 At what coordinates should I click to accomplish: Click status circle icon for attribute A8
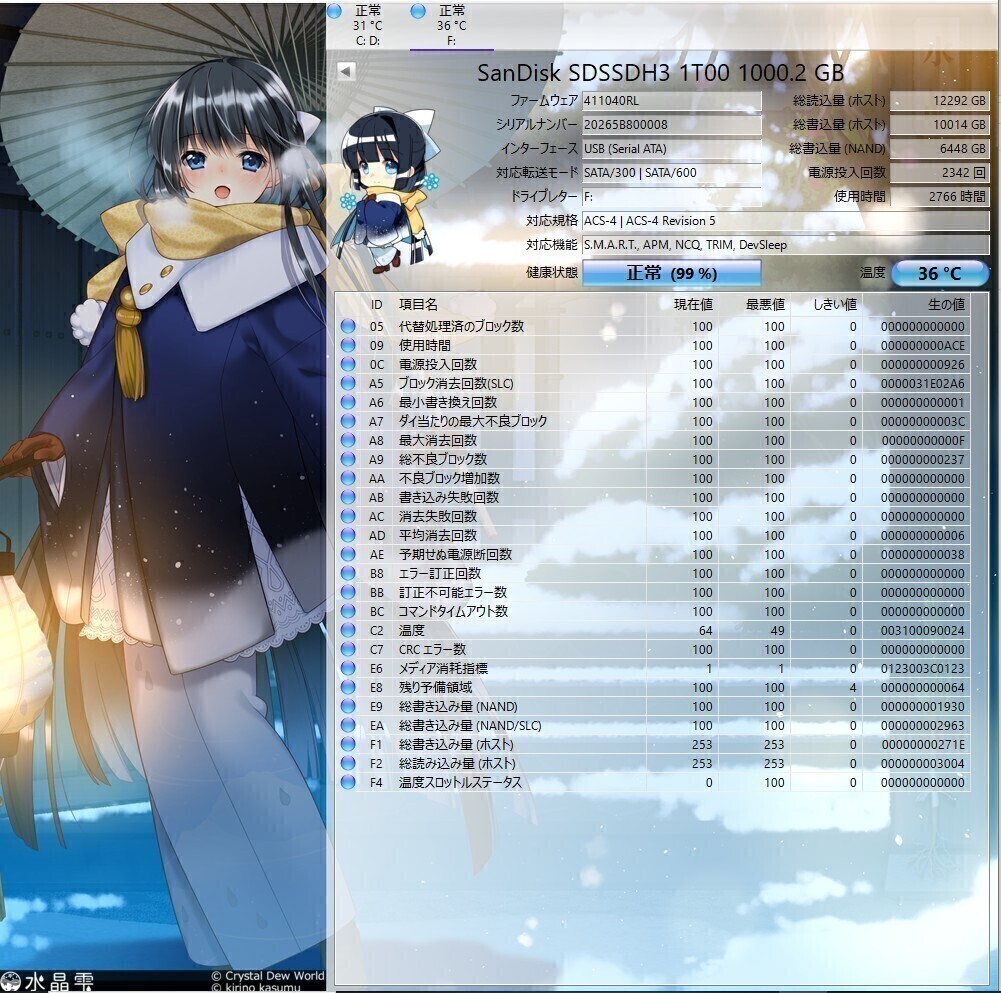click(x=348, y=440)
